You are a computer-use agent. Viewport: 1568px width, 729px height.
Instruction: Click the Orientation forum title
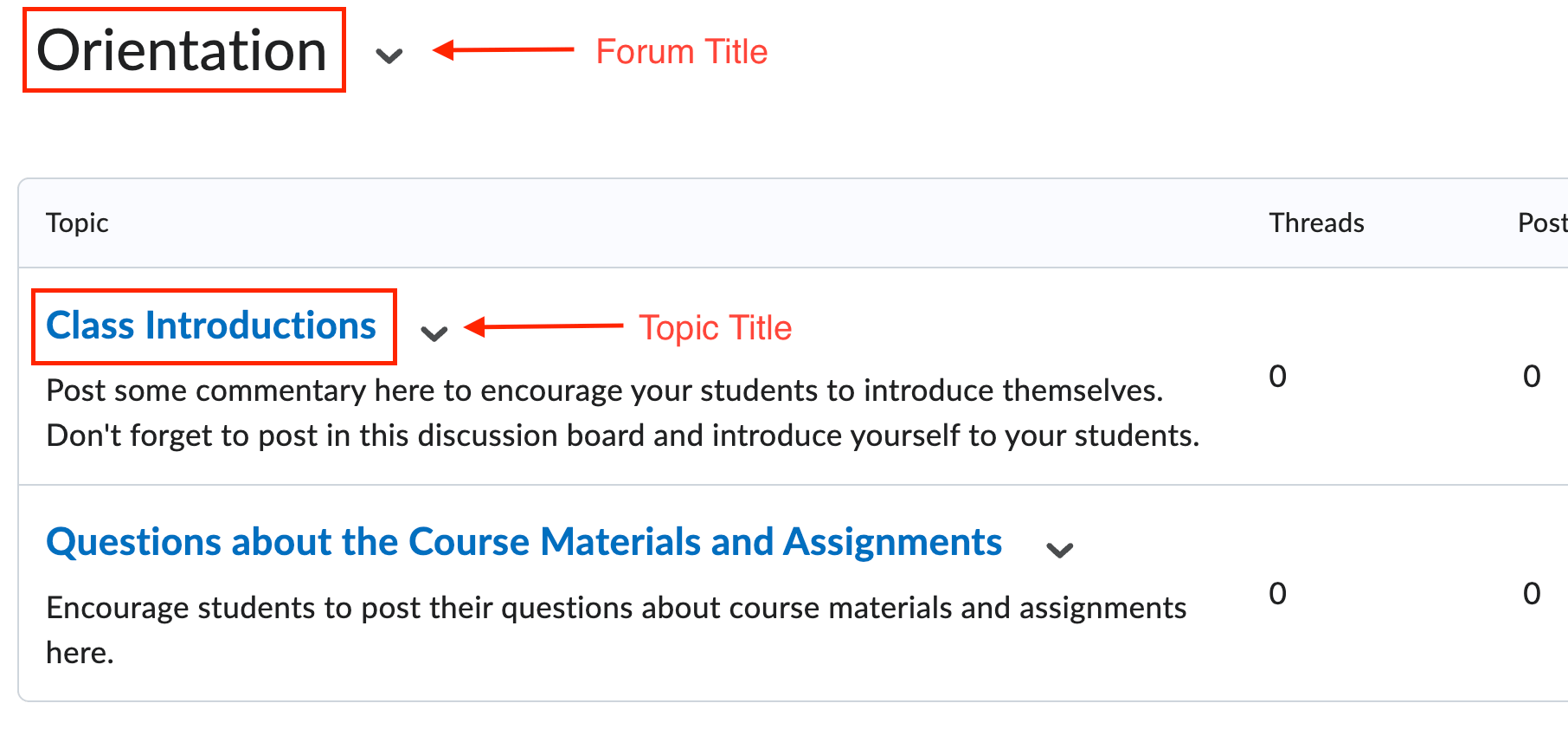[183, 50]
